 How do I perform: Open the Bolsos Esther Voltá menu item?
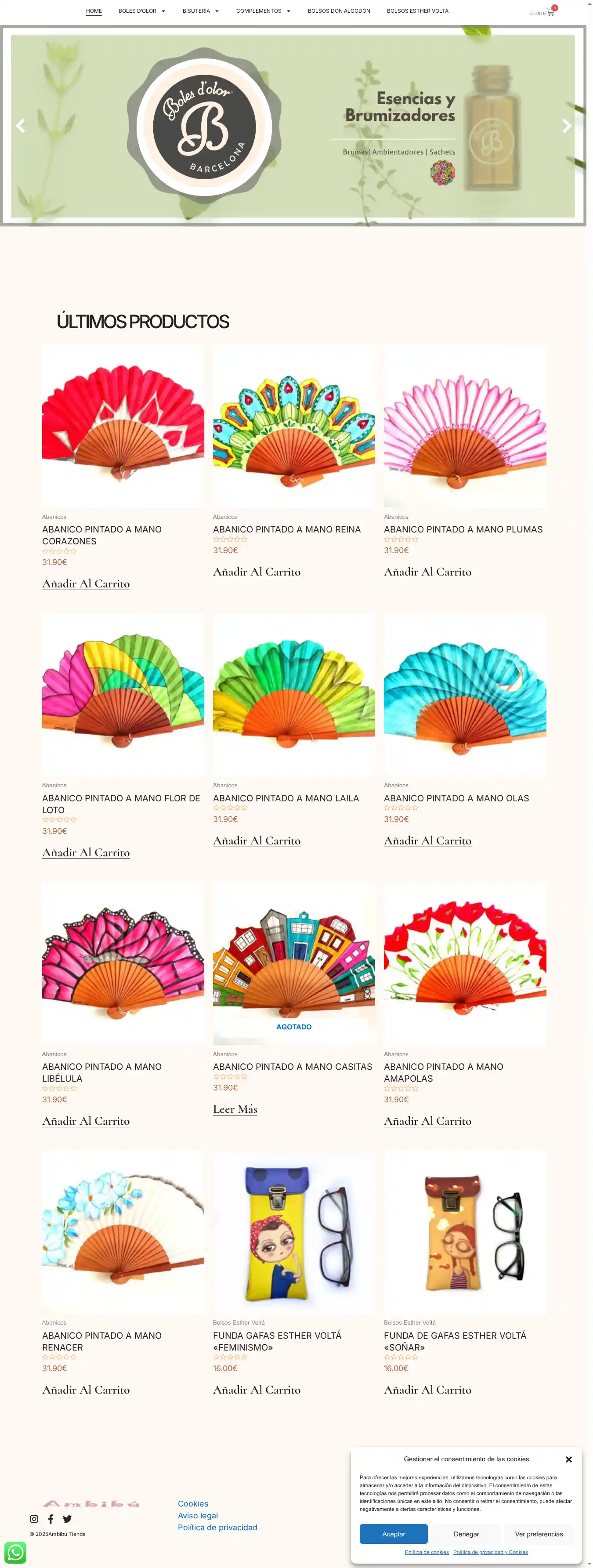[418, 11]
